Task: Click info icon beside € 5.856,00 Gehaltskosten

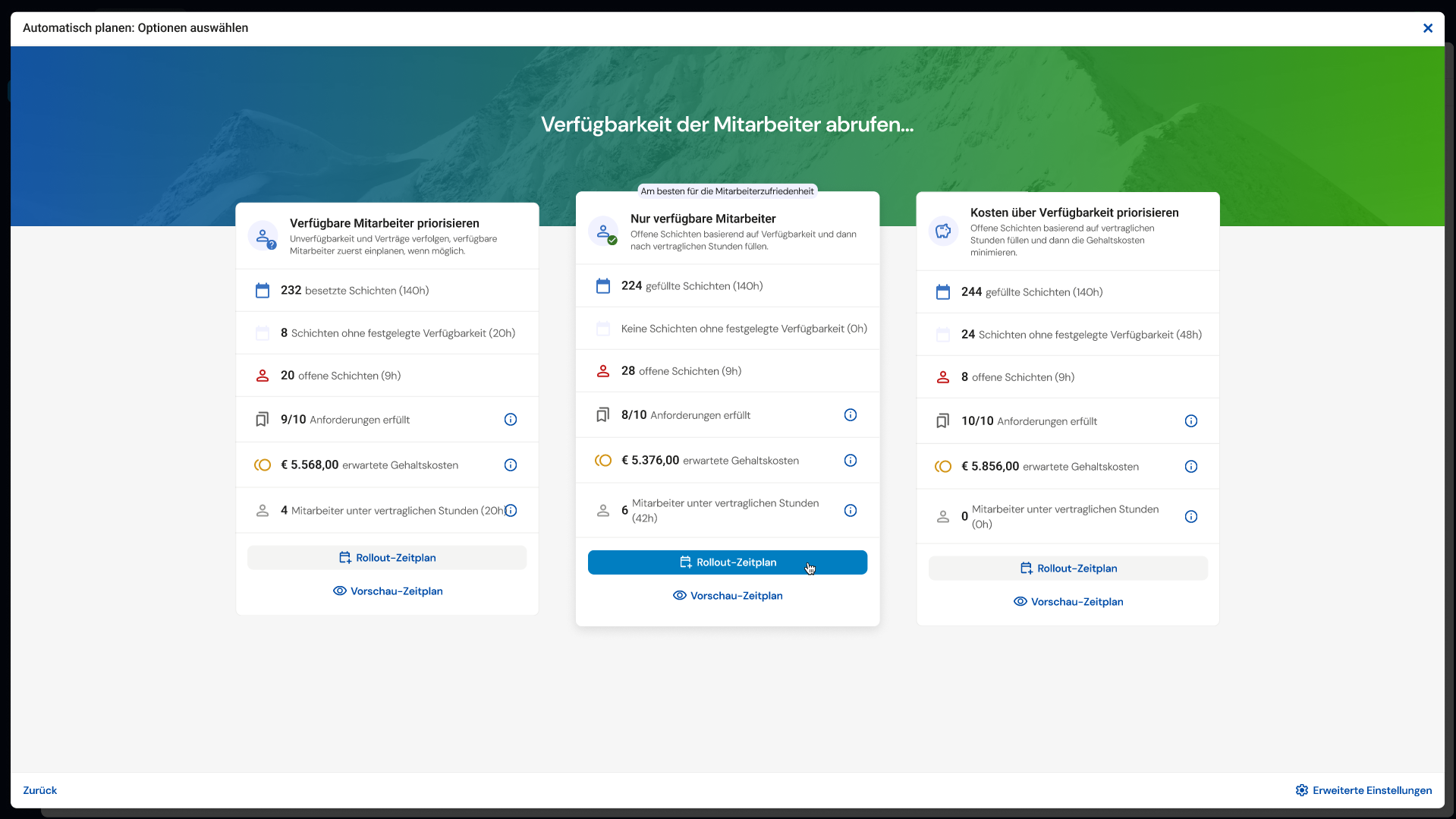Action: point(1191,467)
